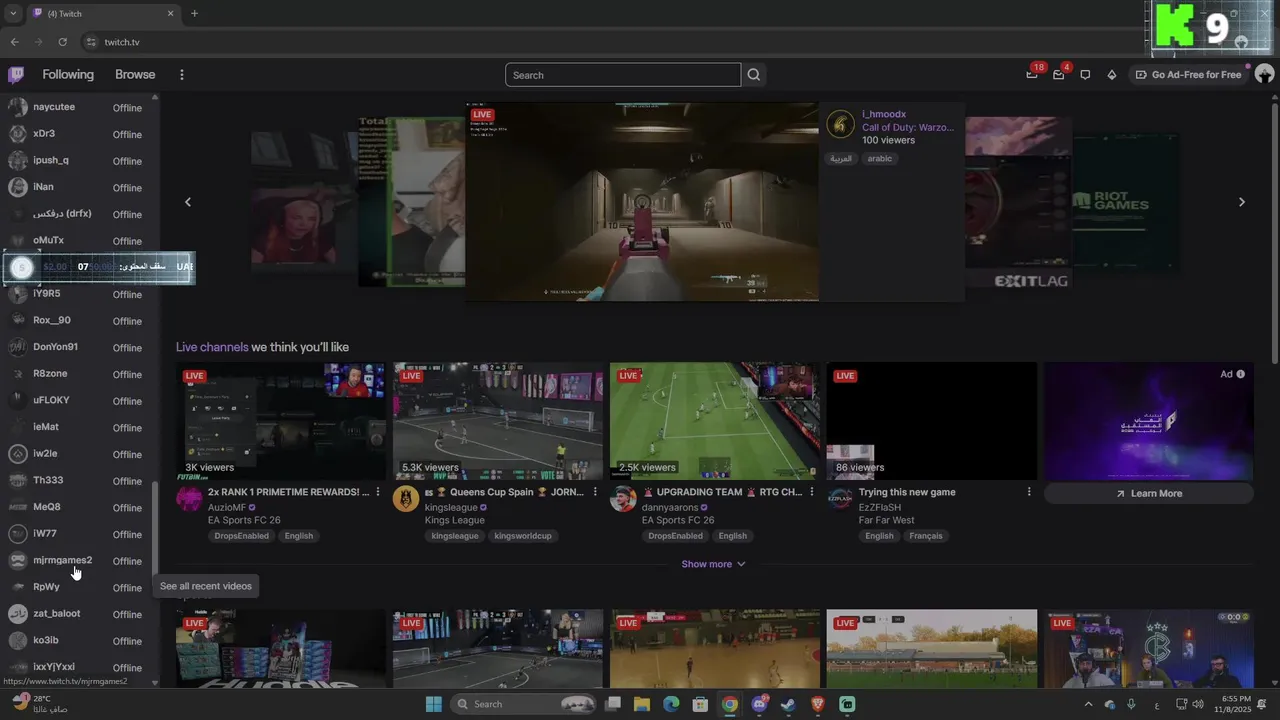This screenshot has width=1280, height=720.
Task: Open Steam from the taskbar
Action: click(x=788, y=704)
